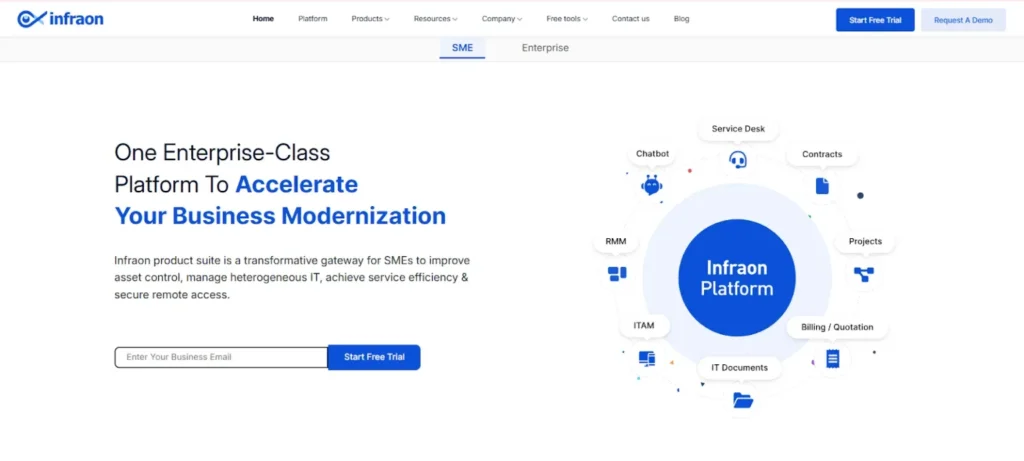Click the Projects flowchart icon
1024x461 pixels.
point(864,274)
